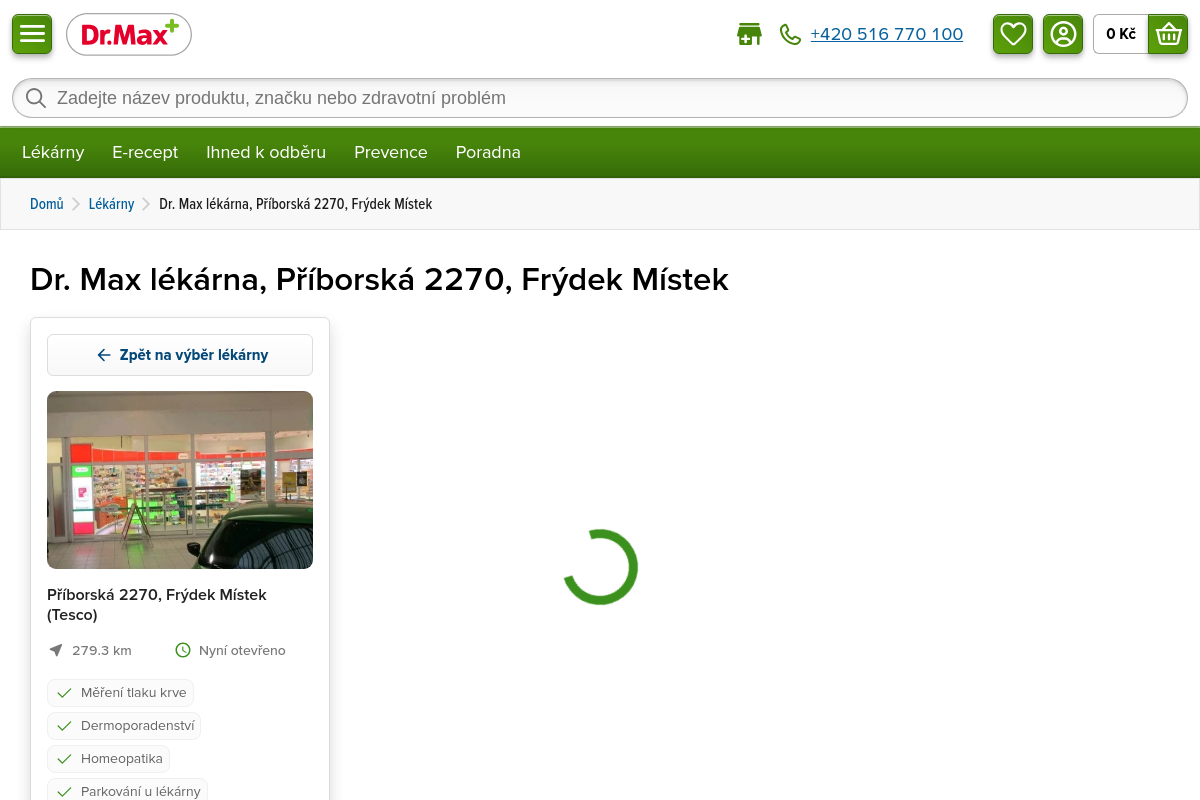1200x800 pixels.
Task: Select the Parkování u lékárny tag
Action: (127, 790)
